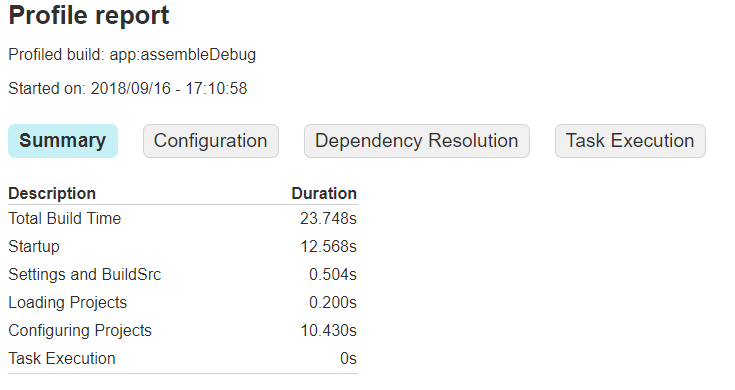Select the Configuring Projects row label
The height and width of the screenshot is (390, 735).
point(80,330)
